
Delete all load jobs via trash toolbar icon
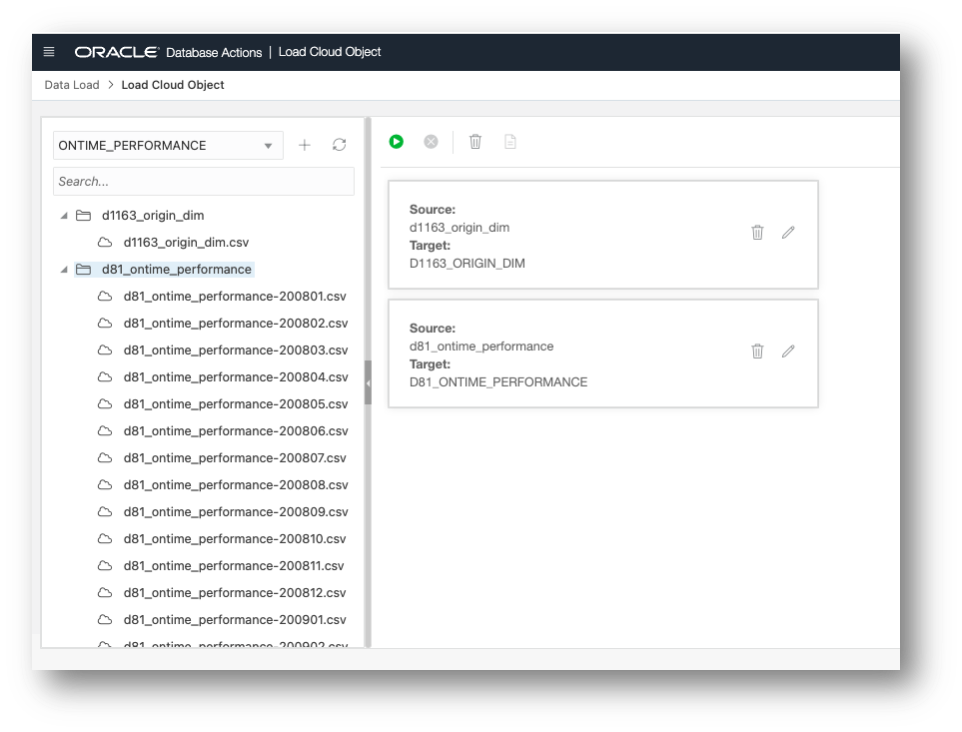point(474,141)
